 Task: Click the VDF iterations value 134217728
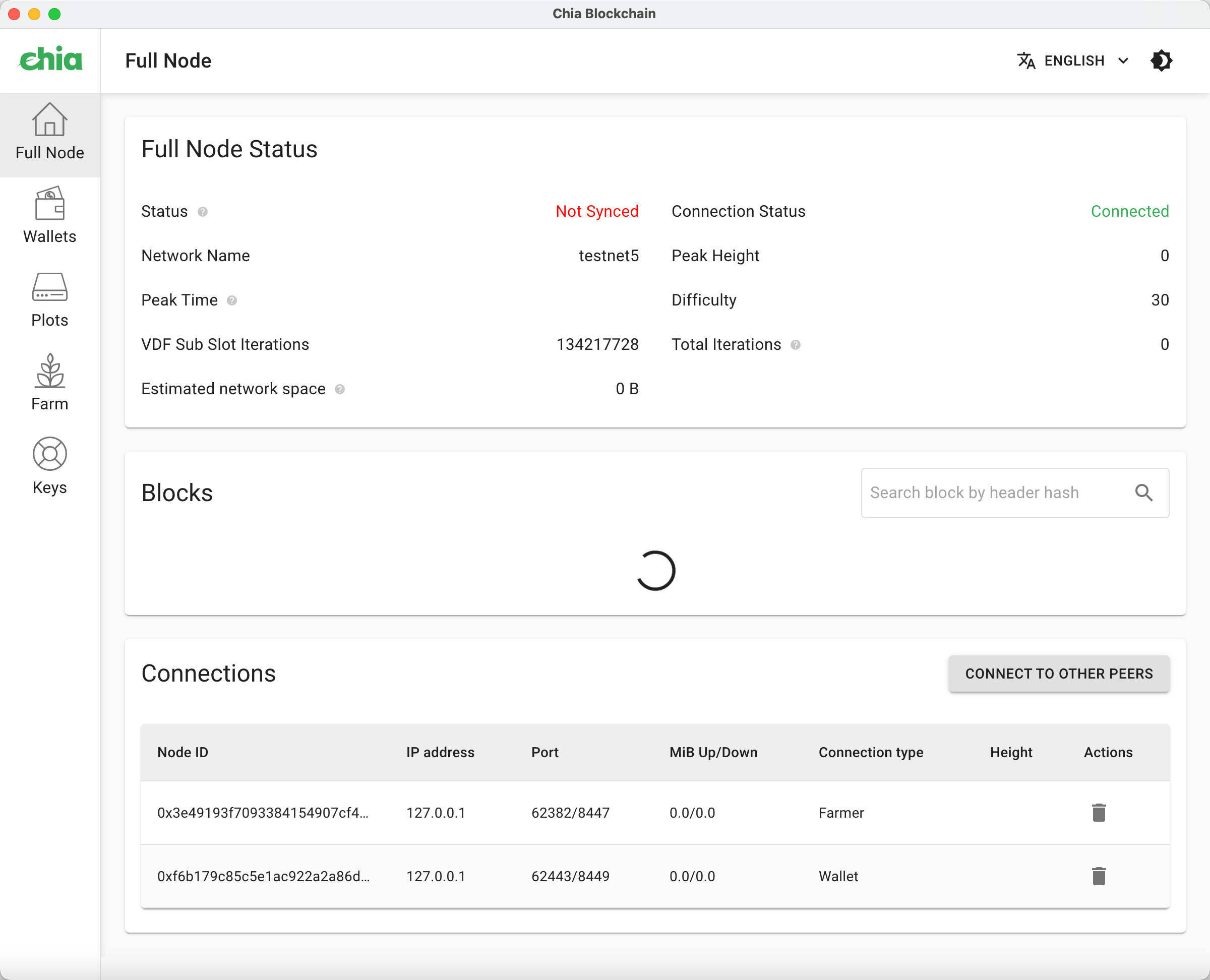tap(597, 345)
